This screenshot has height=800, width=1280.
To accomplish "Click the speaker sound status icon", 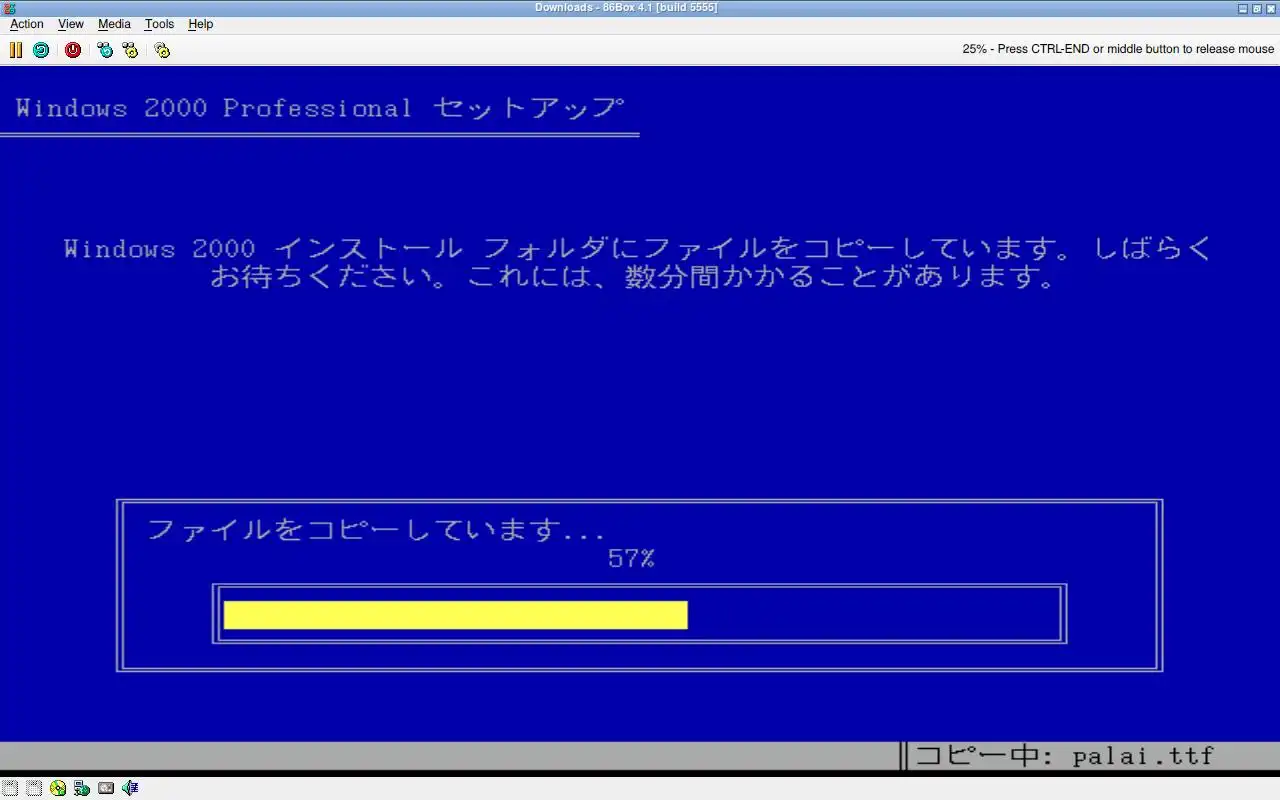I will pos(130,788).
